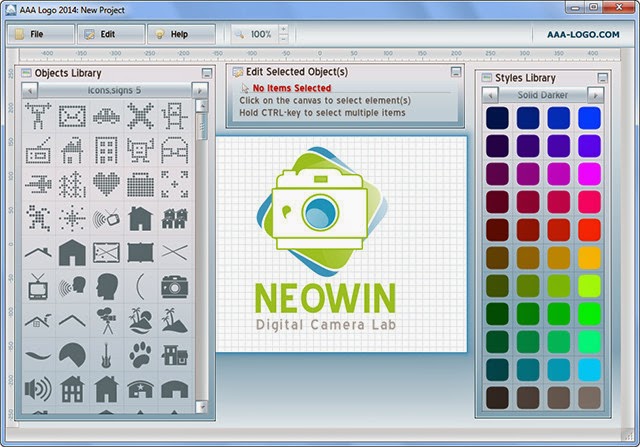Collapse the Objects Library panel

point(207,73)
